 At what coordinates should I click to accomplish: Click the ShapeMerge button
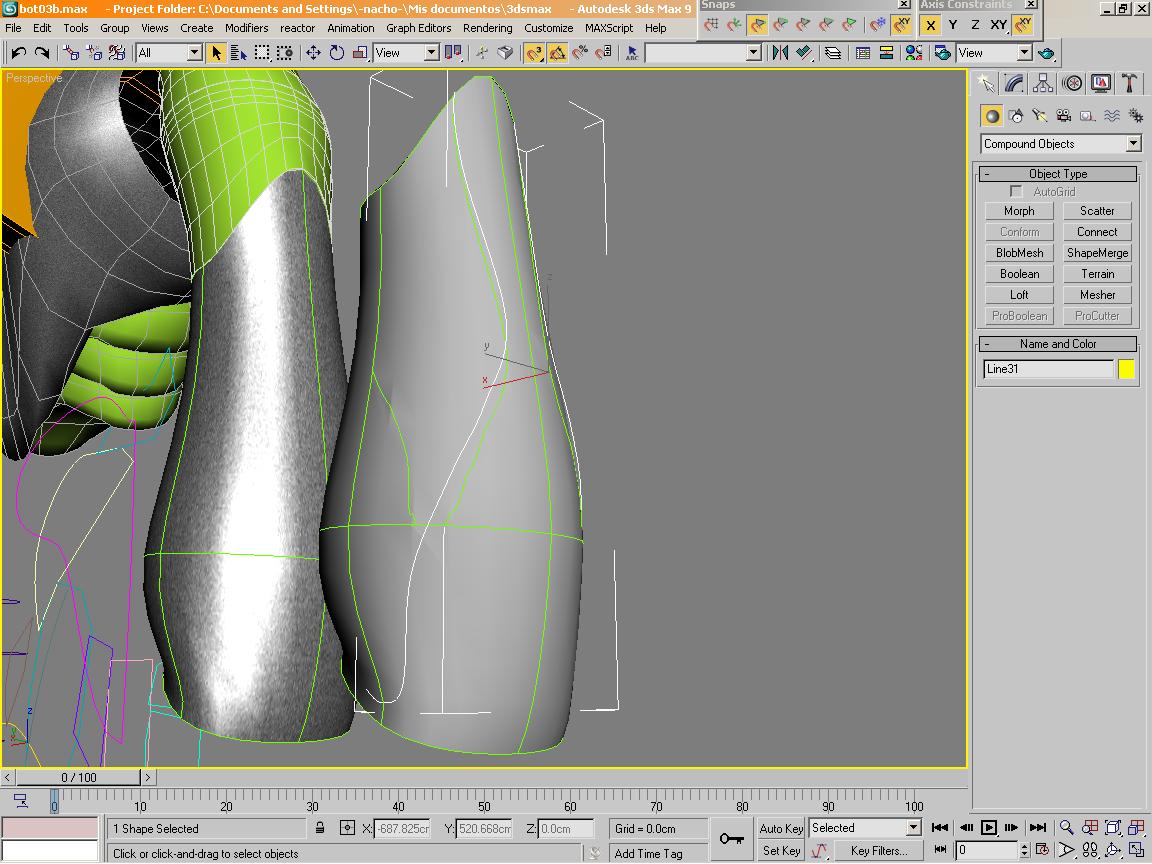click(x=1097, y=253)
